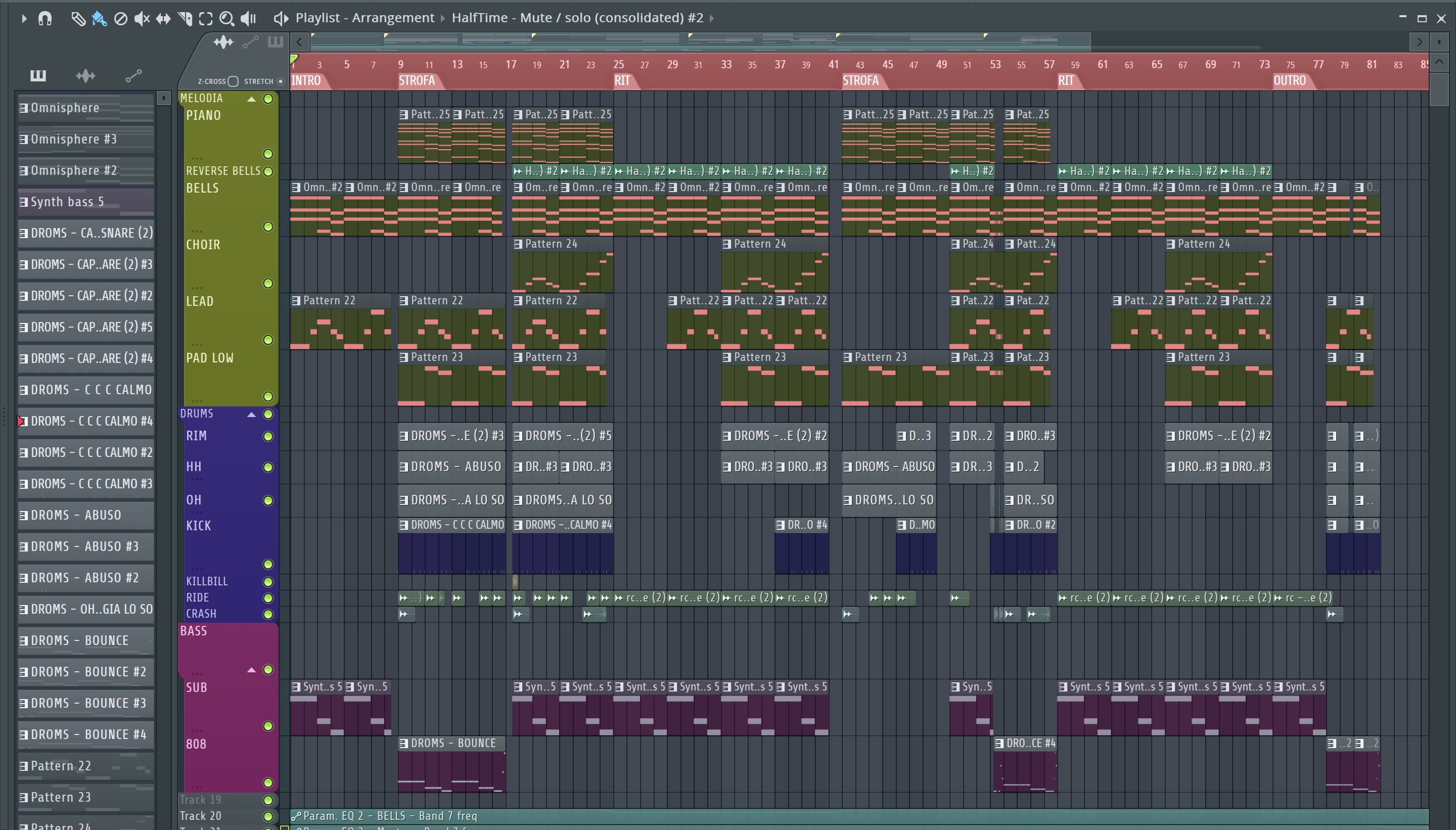Mute the PAD LOW track
Image resolution: width=1456 pixels, height=830 pixels.
(268, 396)
